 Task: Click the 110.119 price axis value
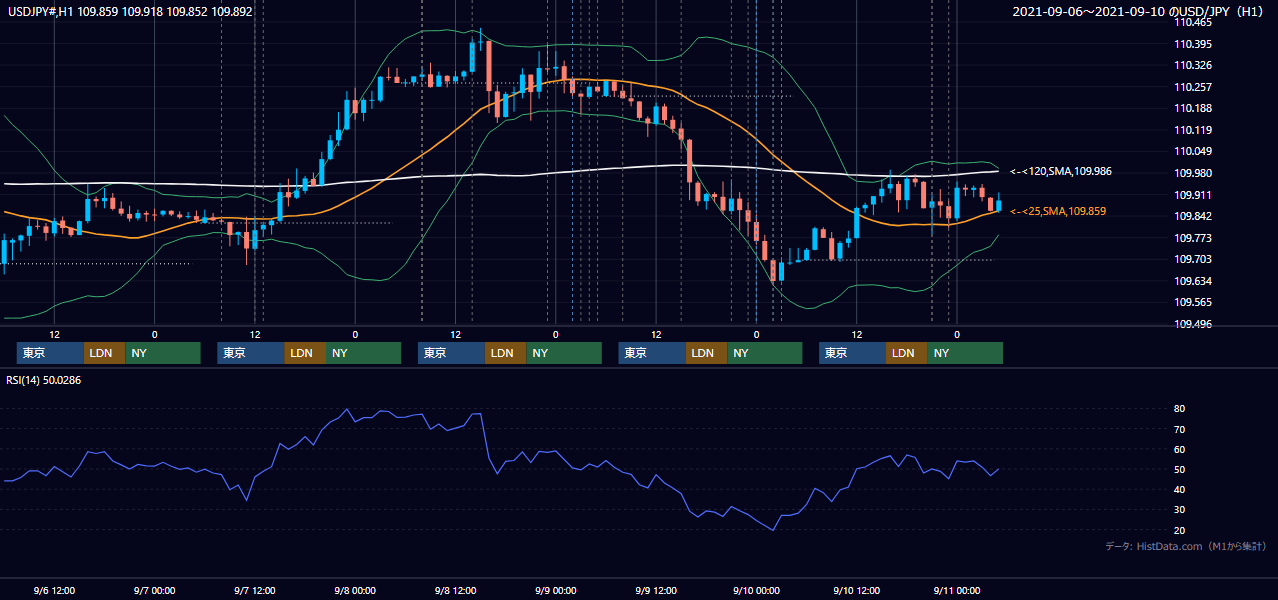tap(1192, 130)
